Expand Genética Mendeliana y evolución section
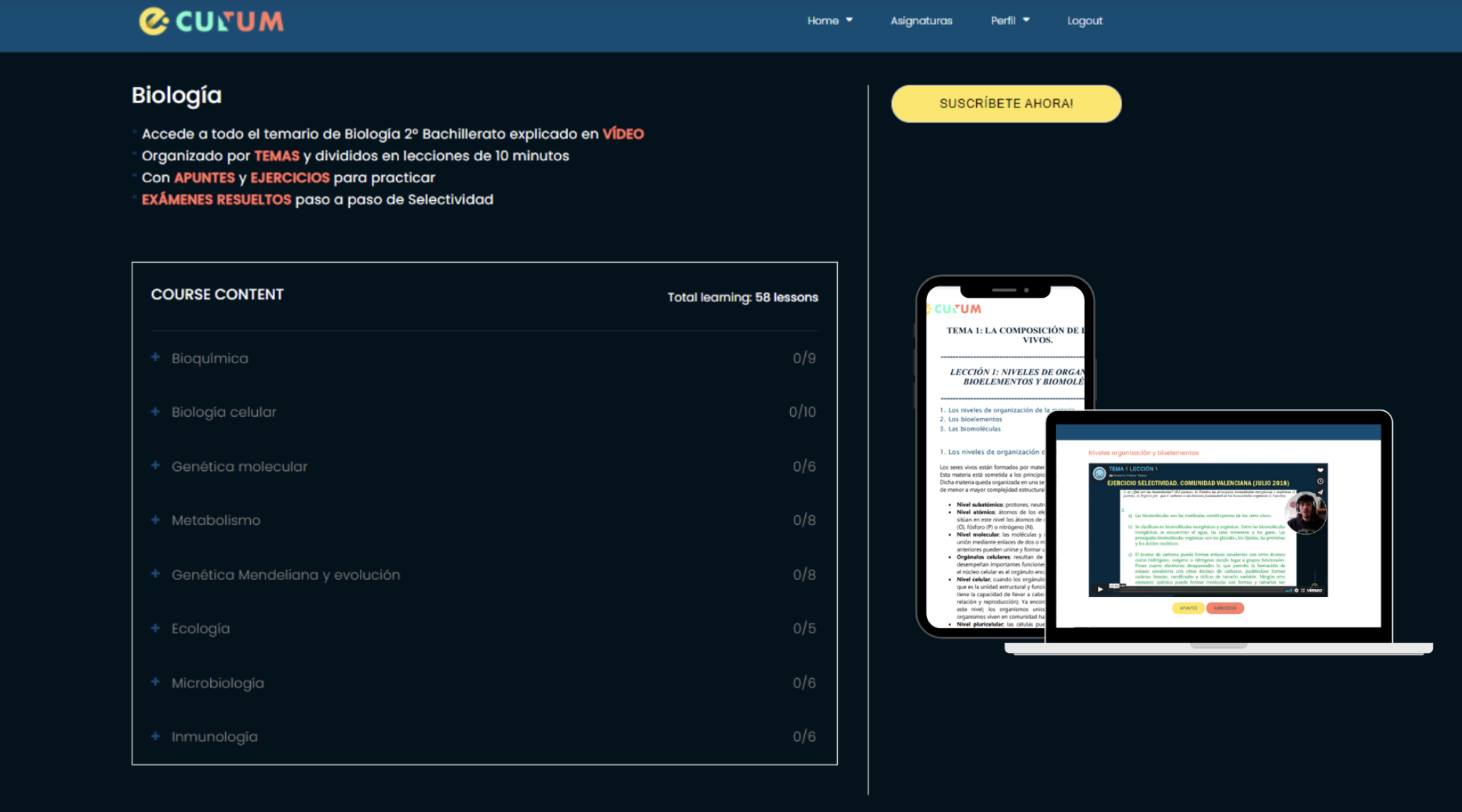This screenshot has height=812, width=1462. point(285,575)
